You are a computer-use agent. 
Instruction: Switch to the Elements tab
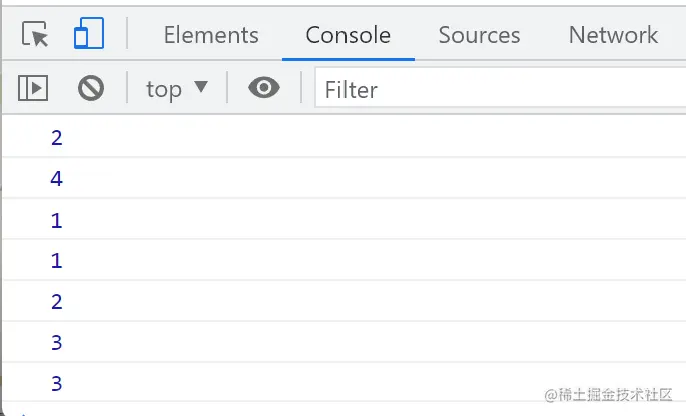pyautogui.click(x=211, y=36)
